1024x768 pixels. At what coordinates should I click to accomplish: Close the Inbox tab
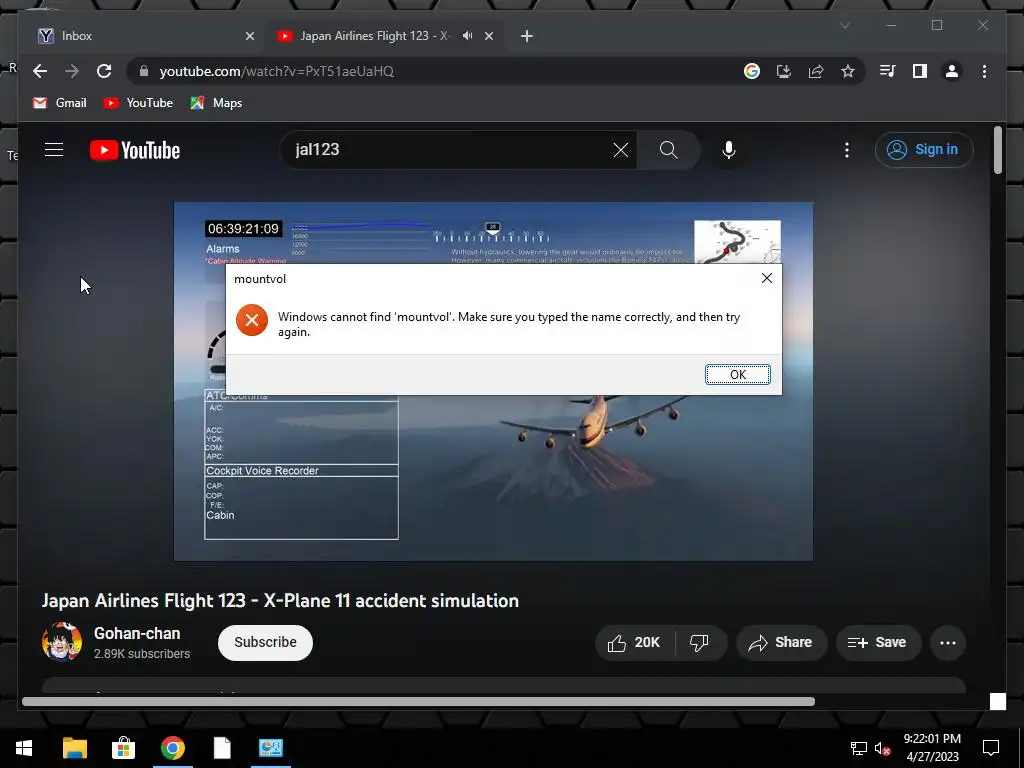pos(249,36)
